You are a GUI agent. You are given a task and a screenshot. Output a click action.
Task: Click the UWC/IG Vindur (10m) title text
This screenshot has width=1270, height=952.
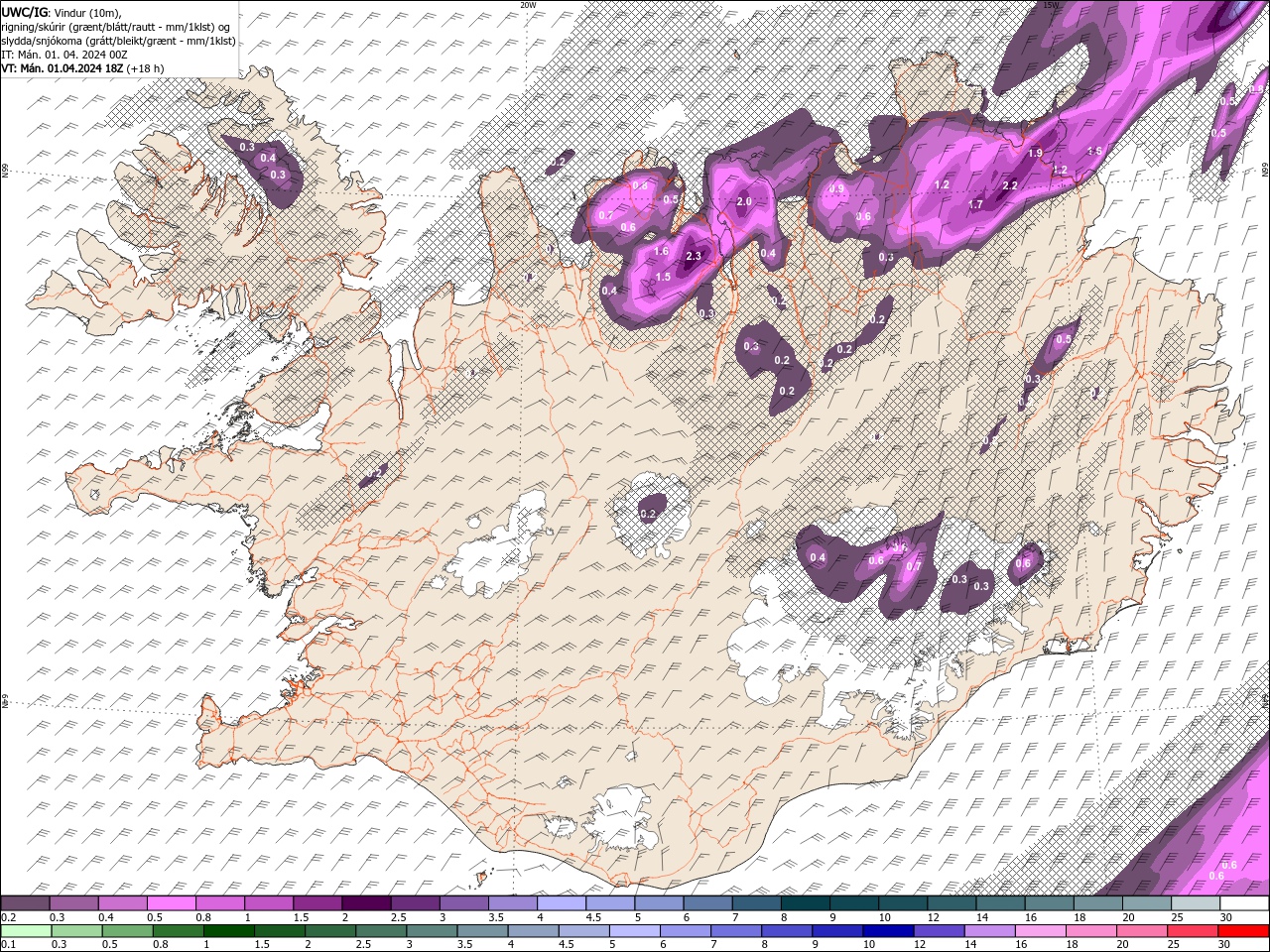click(x=62, y=11)
